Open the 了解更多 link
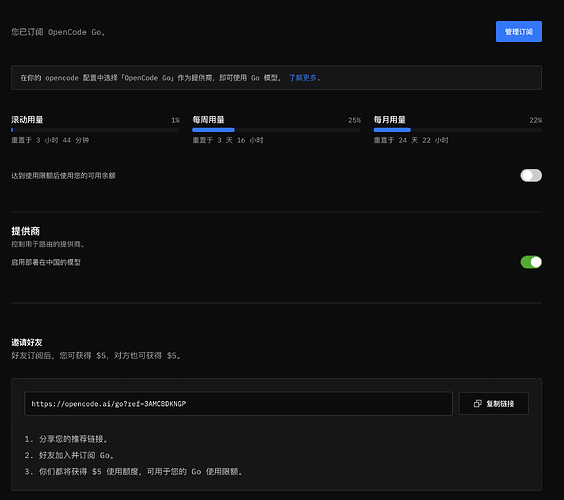 click(x=303, y=78)
